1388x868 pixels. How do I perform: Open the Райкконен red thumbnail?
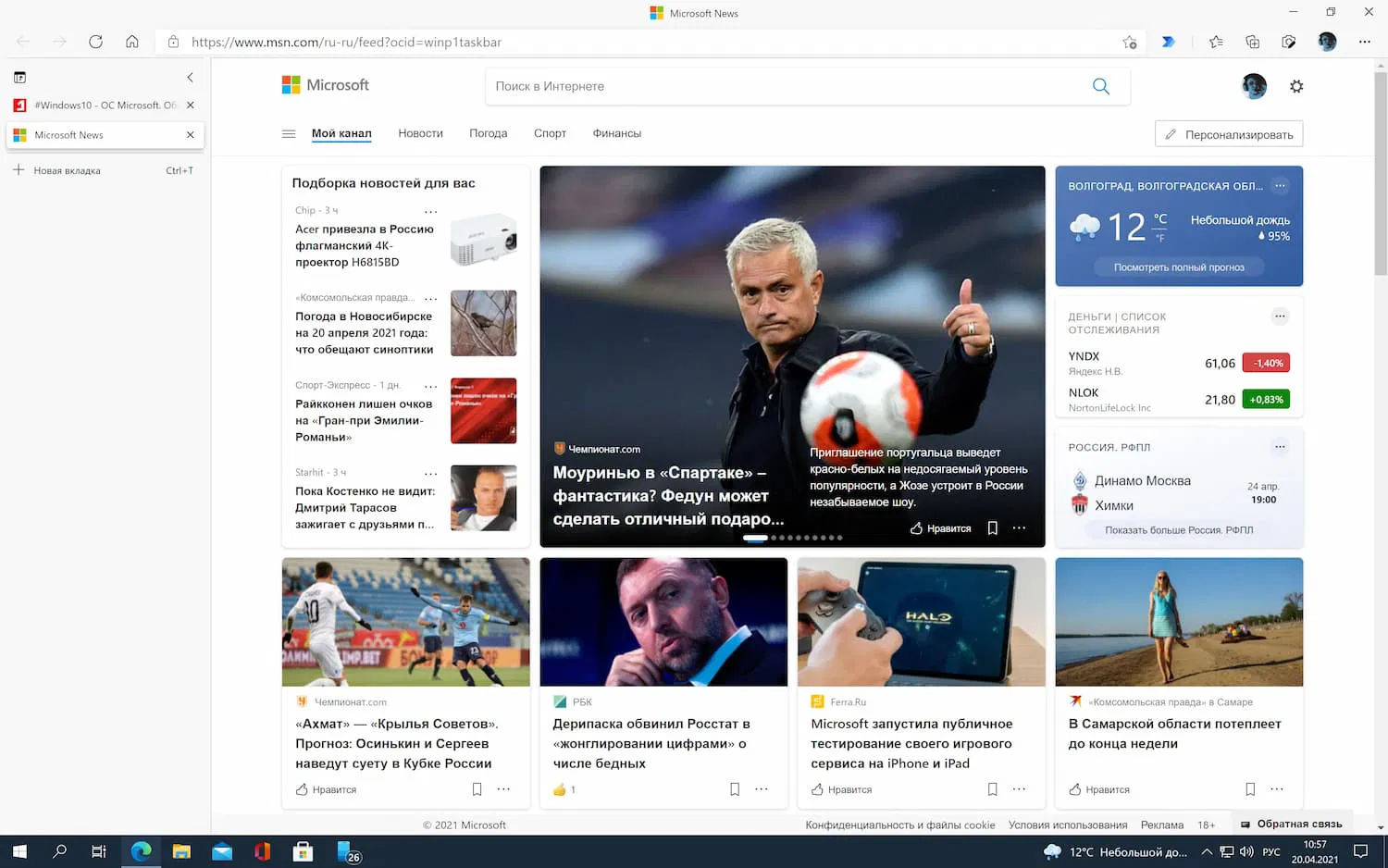pos(483,411)
